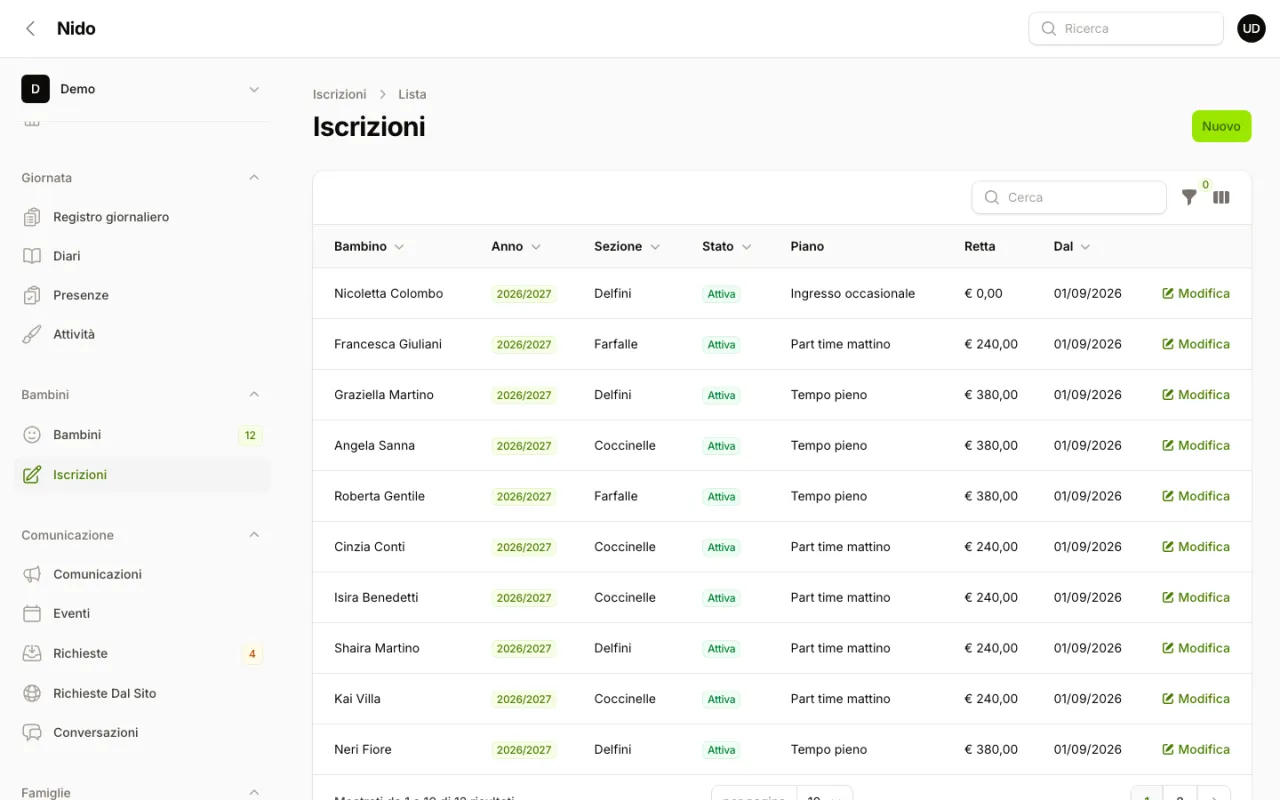
Task: Click the Isira Benedetti name cell
Action: 376,597
